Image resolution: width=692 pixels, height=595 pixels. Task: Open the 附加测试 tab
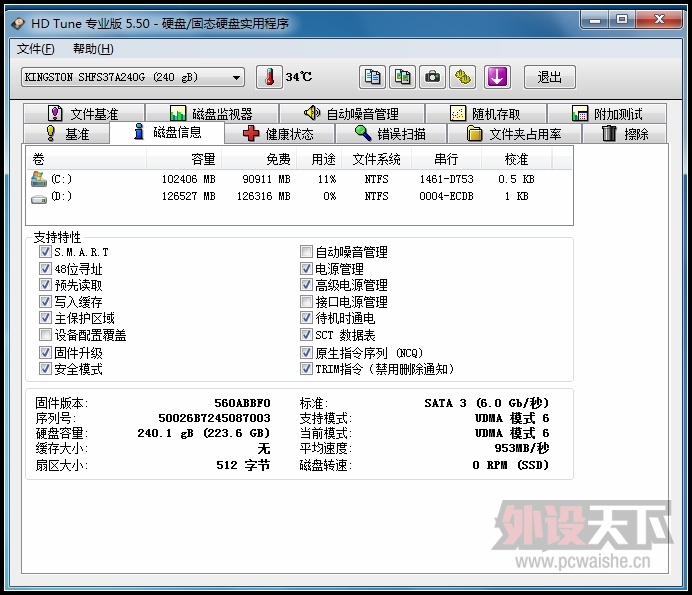(x=607, y=114)
